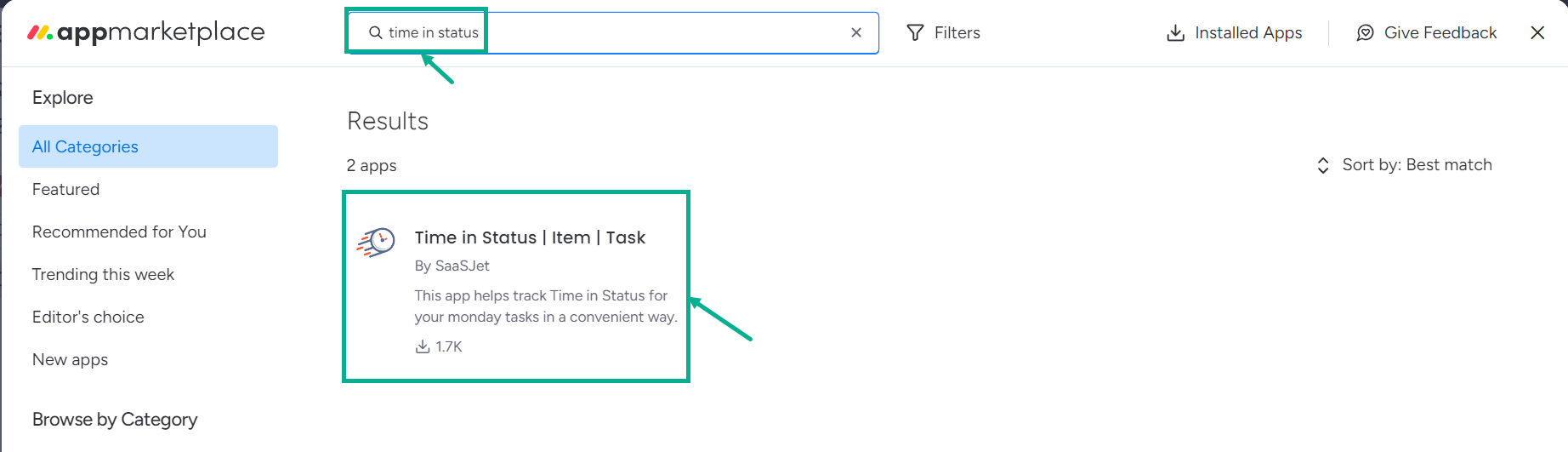1568x452 pixels.
Task: Open Recommended for You
Action: [119, 232]
